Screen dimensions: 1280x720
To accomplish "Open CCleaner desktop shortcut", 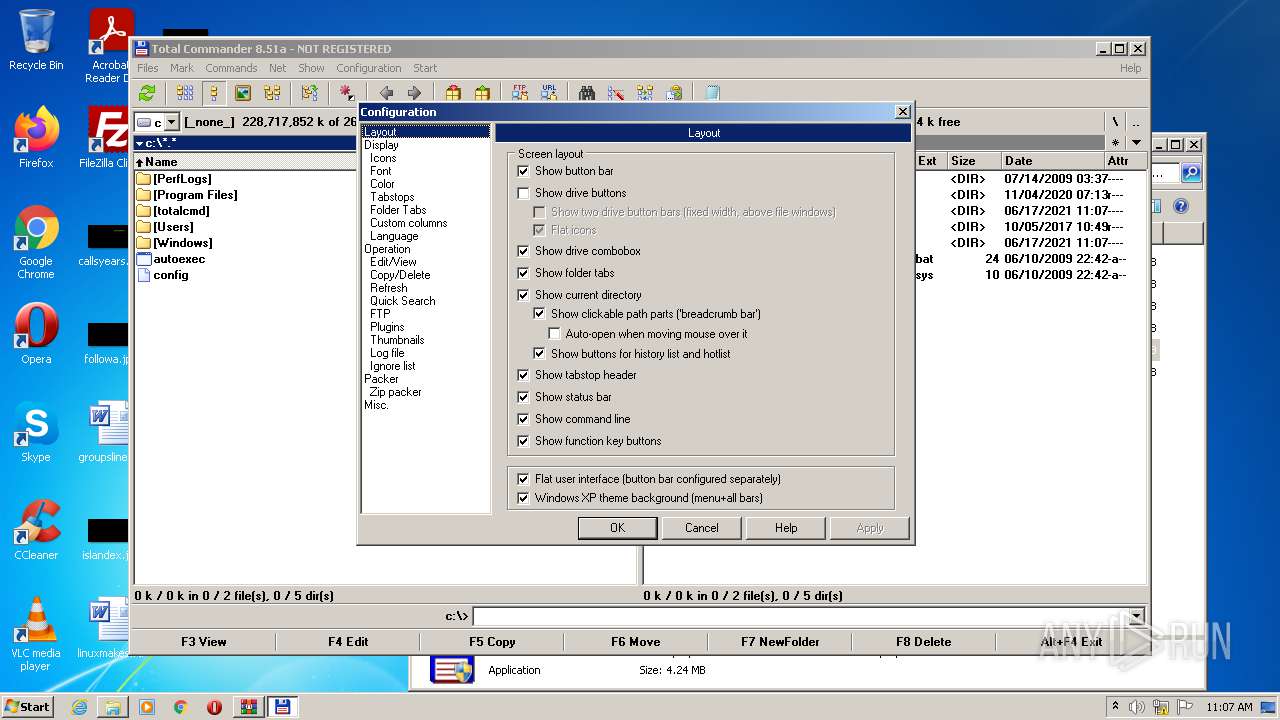I will coord(36,530).
